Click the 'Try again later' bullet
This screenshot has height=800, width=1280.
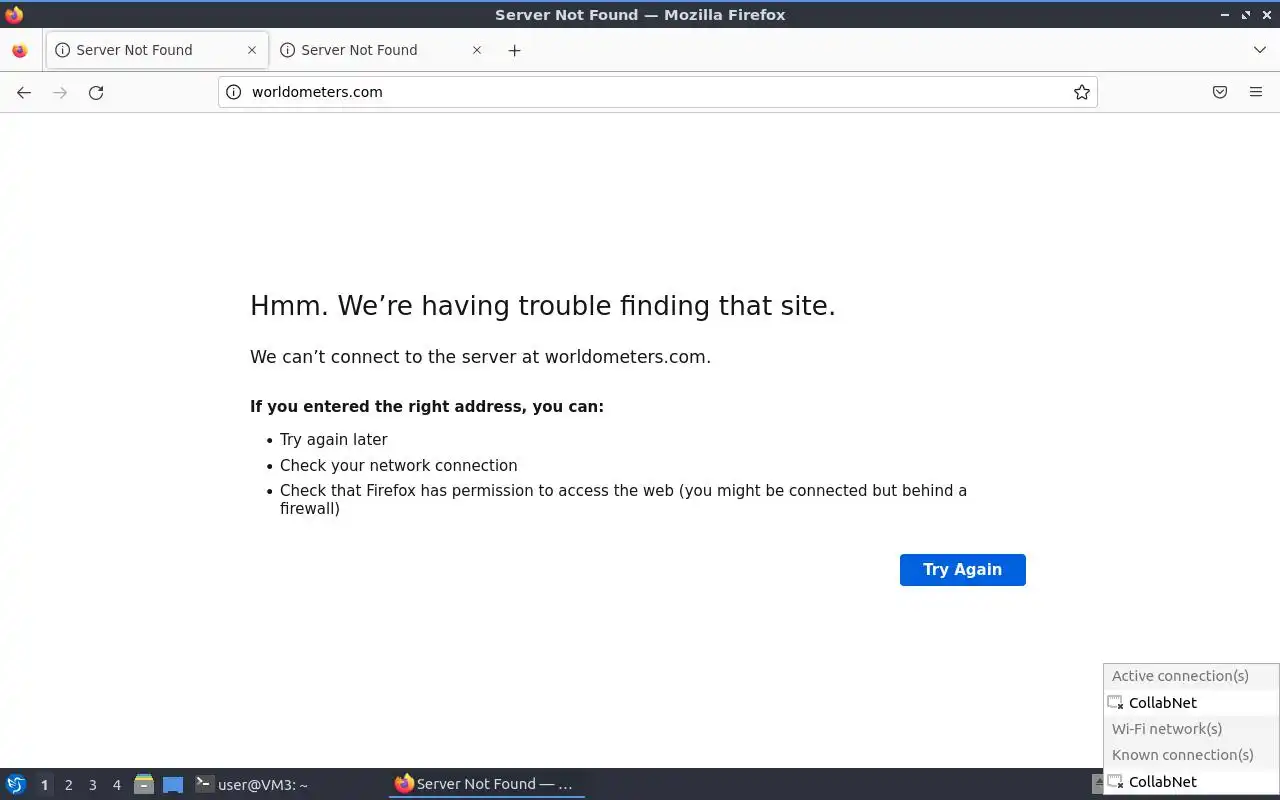334,440
